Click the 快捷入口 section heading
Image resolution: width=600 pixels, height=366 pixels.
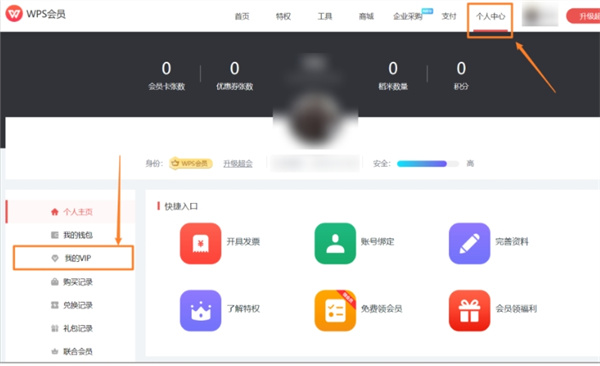tap(181, 206)
